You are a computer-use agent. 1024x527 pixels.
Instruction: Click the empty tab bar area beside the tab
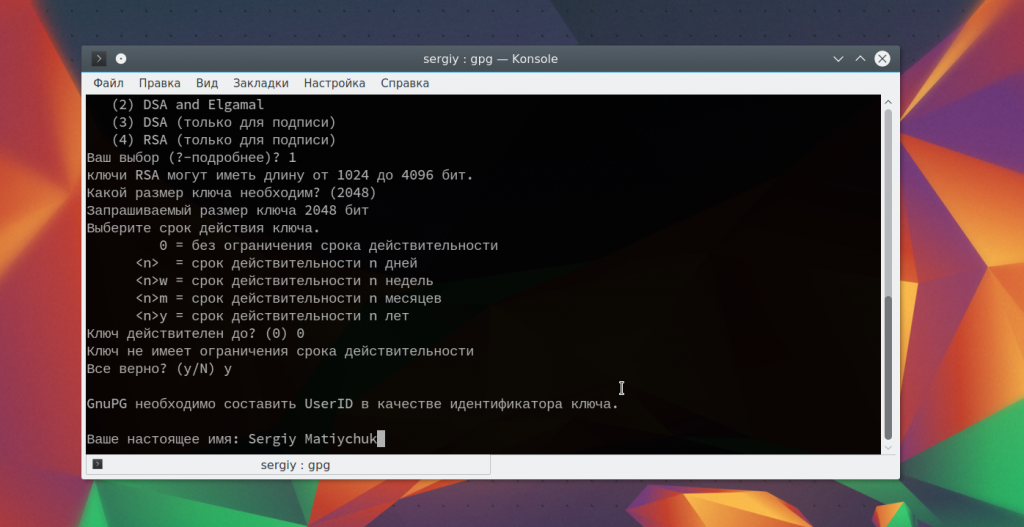pyautogui.click(x=690, y=465)
